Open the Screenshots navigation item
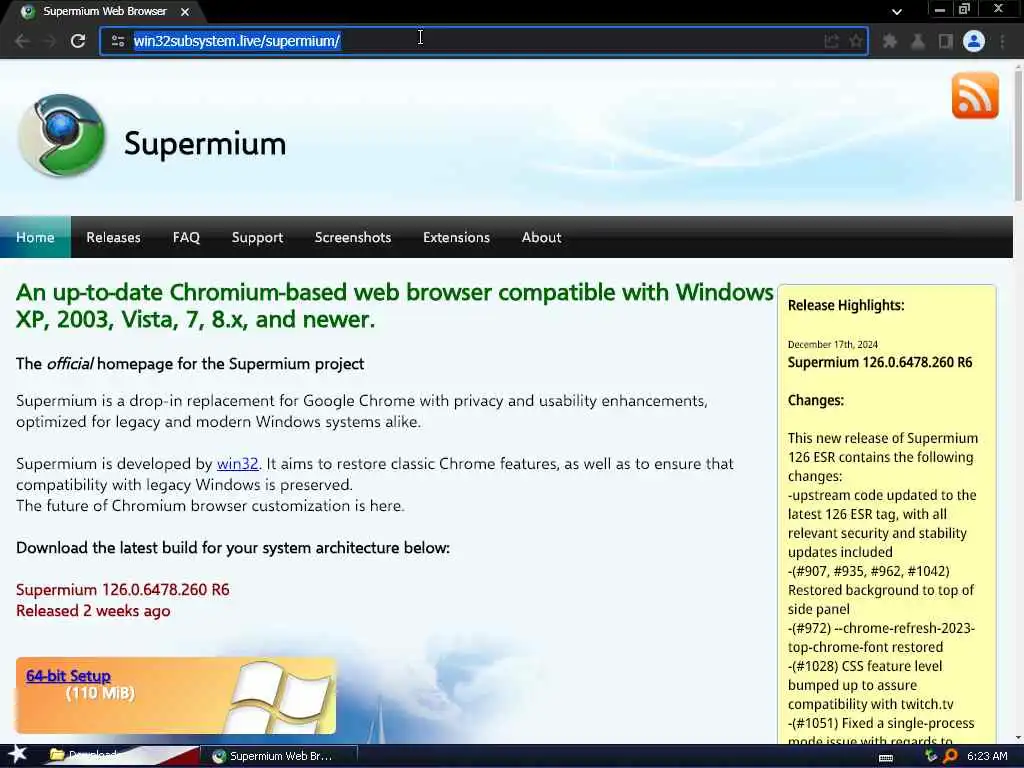This screenshot has height=768, width=1024. tap(353, 237)
